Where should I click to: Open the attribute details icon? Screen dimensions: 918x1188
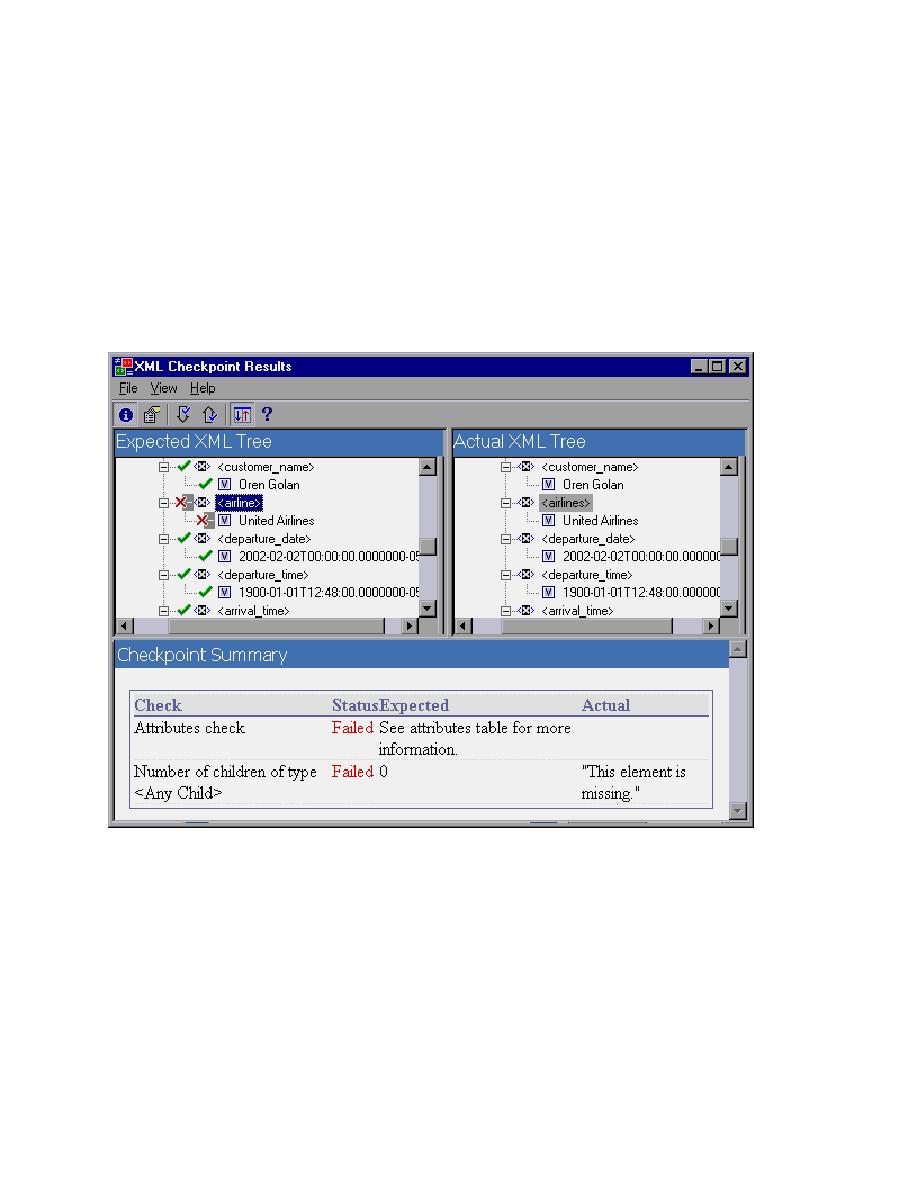click(x=151, y=414)
